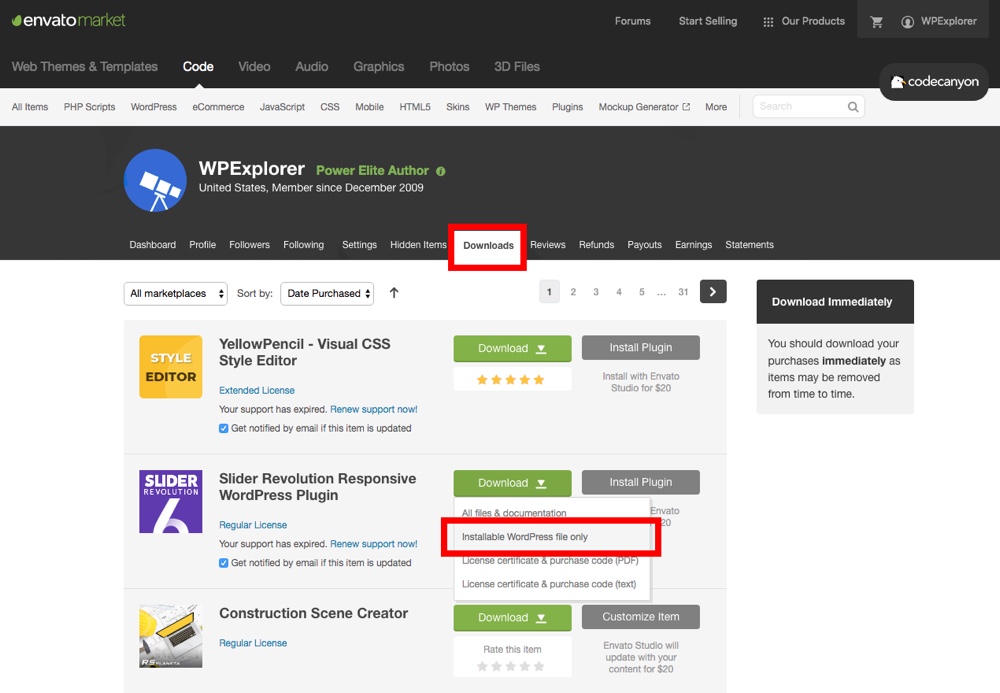Expand the Construction Scene Creator Download dropdown
This screenshot has height=693, width=1000.
point(512,617)
